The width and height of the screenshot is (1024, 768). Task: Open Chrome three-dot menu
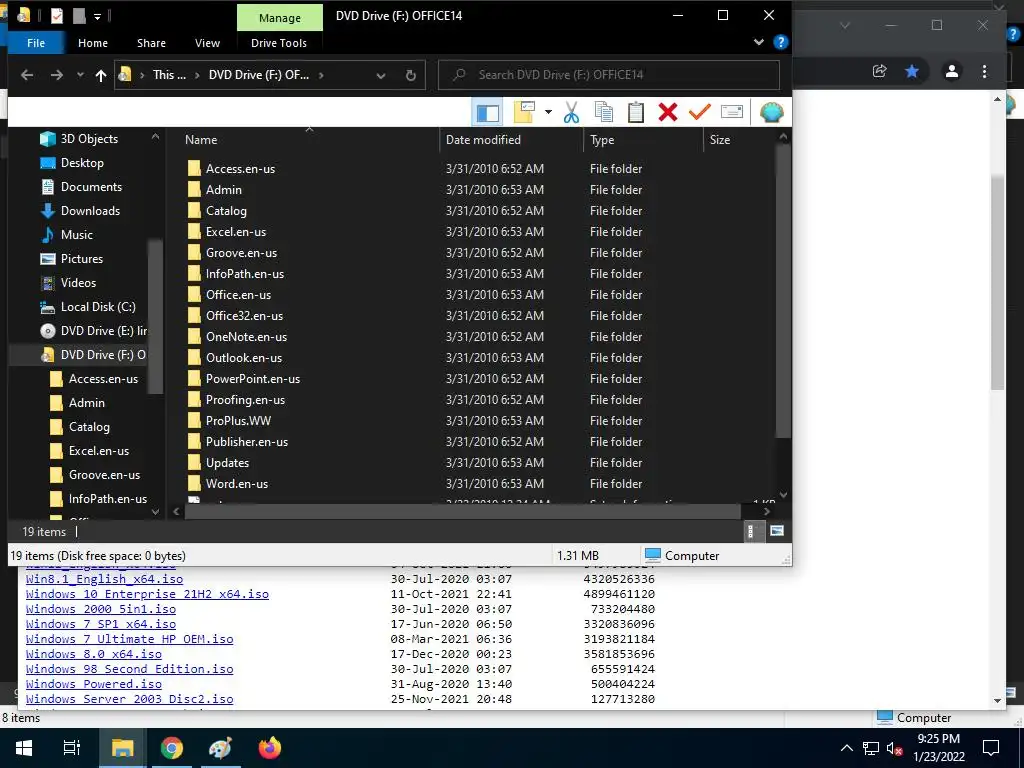(984, 71)
